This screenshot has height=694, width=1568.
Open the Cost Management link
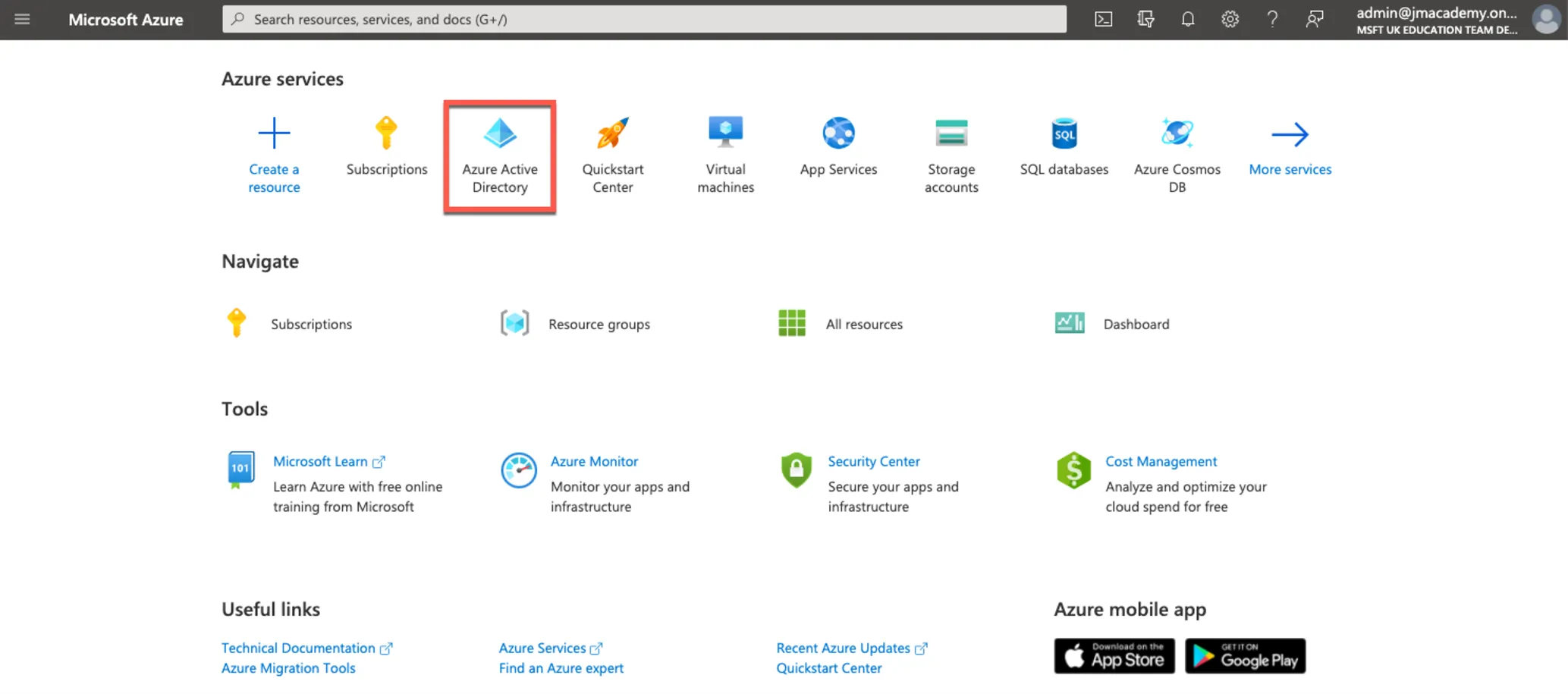click(x=1161, y=461)
